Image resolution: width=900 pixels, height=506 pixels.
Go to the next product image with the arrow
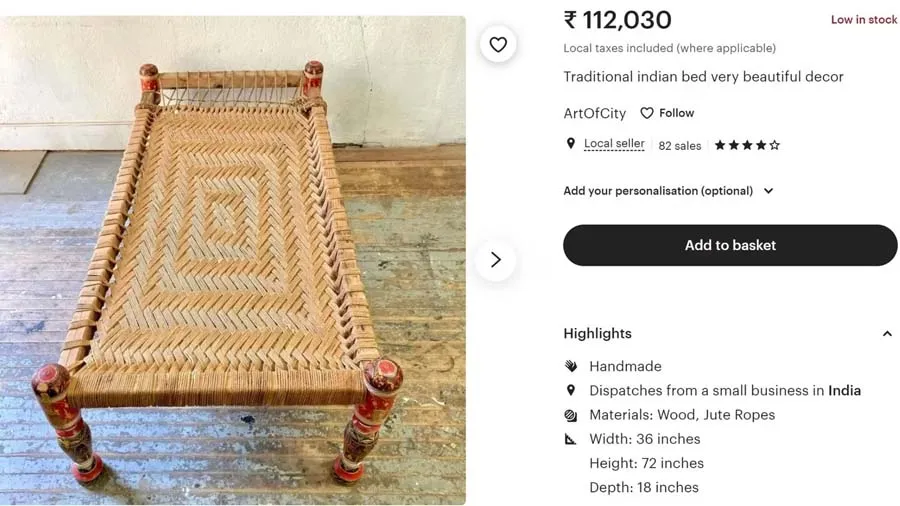coord(495,260)
